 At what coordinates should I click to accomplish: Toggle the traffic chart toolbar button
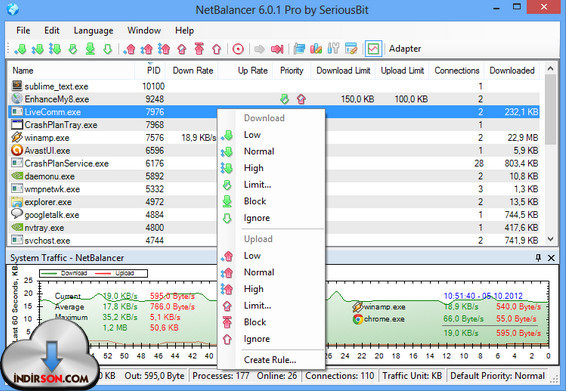point(373,49)
